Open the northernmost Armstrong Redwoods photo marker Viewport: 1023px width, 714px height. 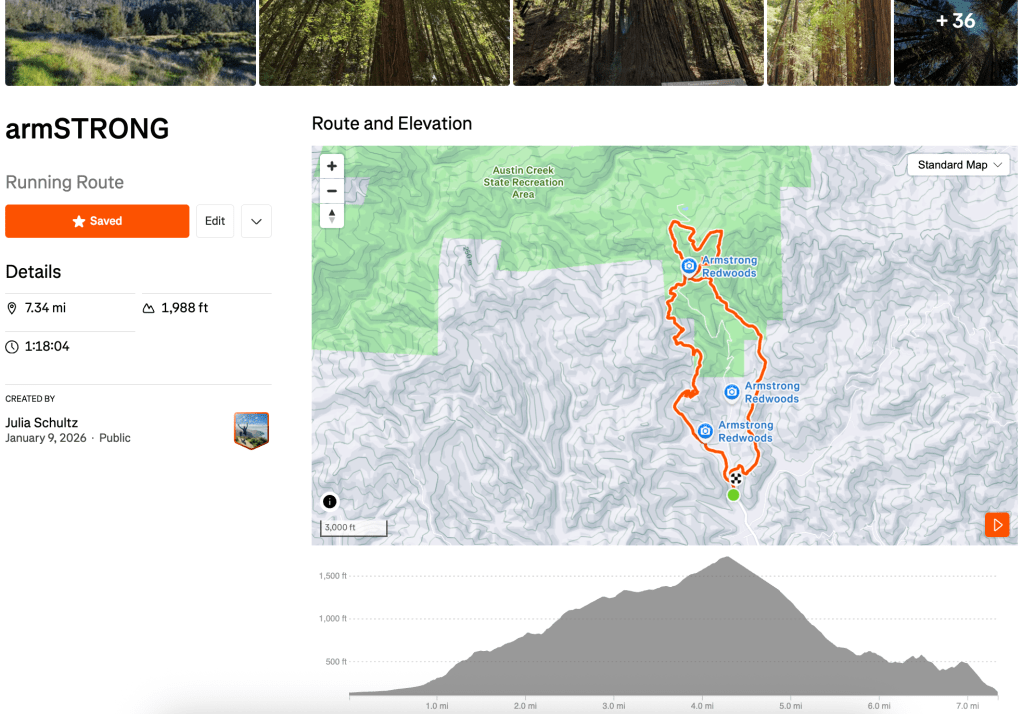click(689, 266)
